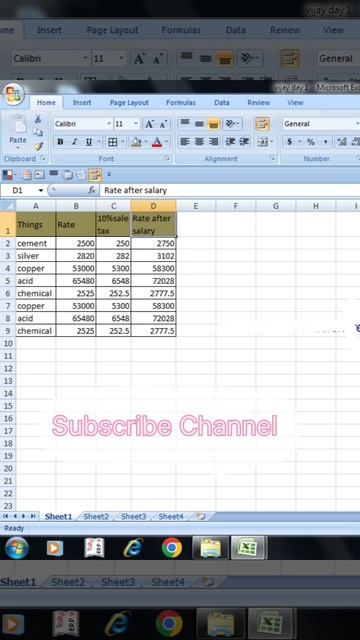Toggle highlighted Bottom Align button
Screen dimensions: 360x640
pyautogui.click(x=213, y=124)
